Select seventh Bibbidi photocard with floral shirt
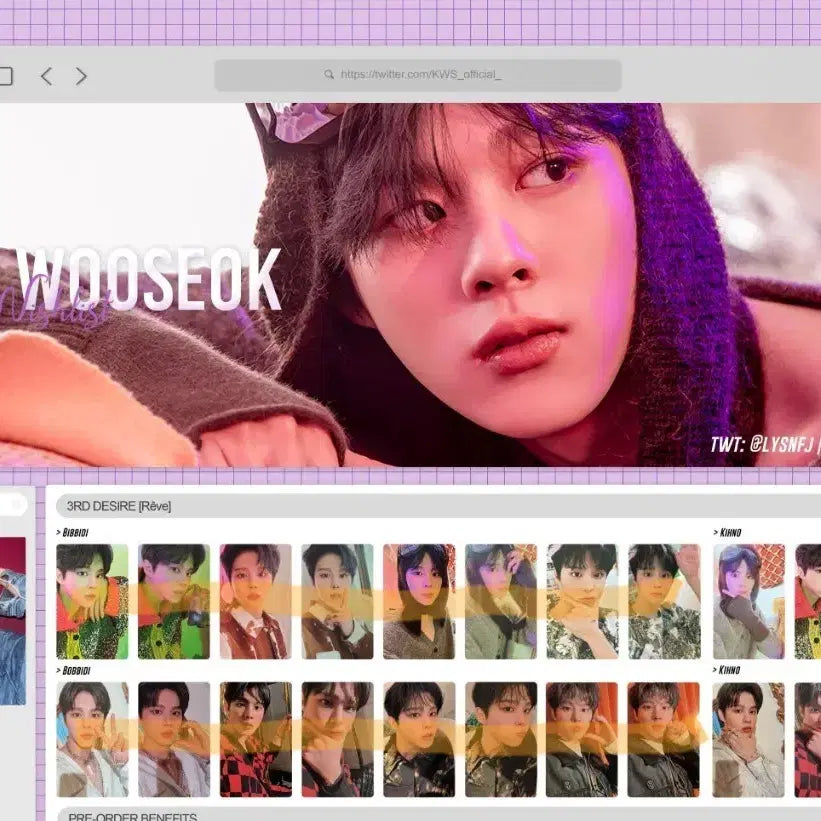Viewport: 821px width, 821px height. pyautogui.click(x=582, y=602)
